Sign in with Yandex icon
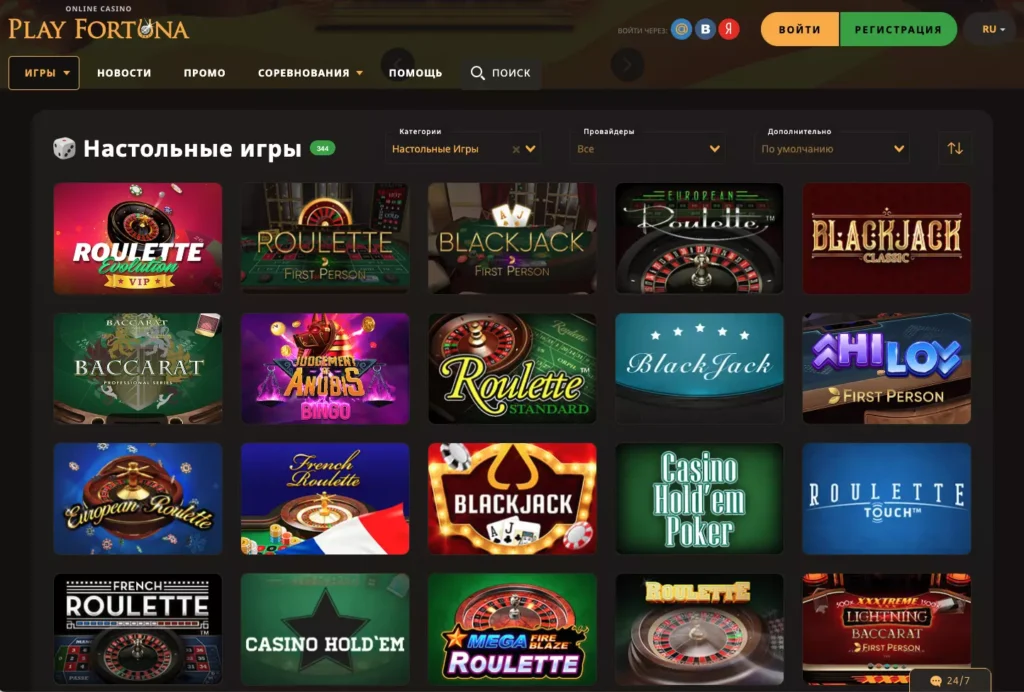The height and width of the screenshot is (692, 1024). [729, 29]
